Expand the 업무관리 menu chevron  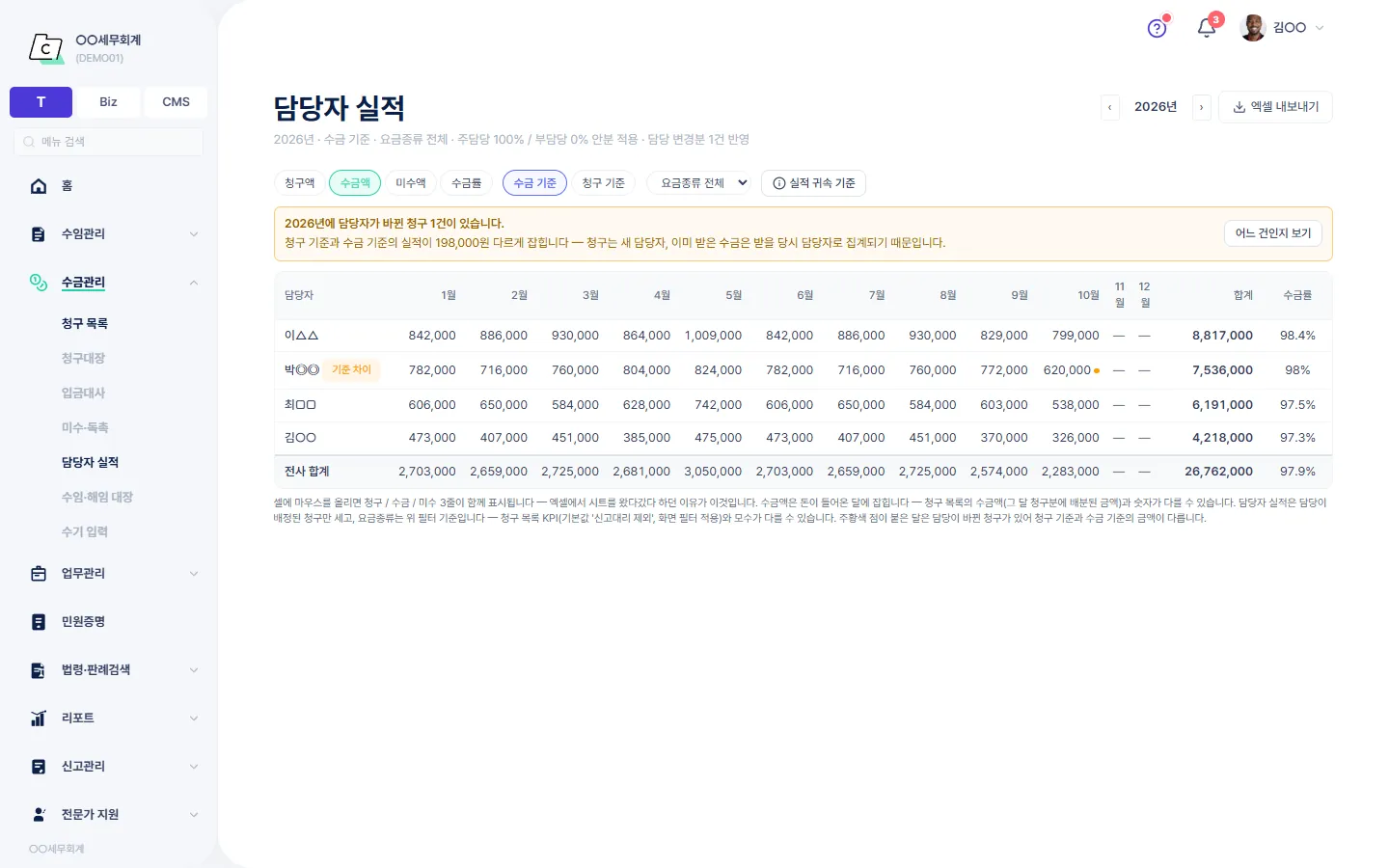194,574
